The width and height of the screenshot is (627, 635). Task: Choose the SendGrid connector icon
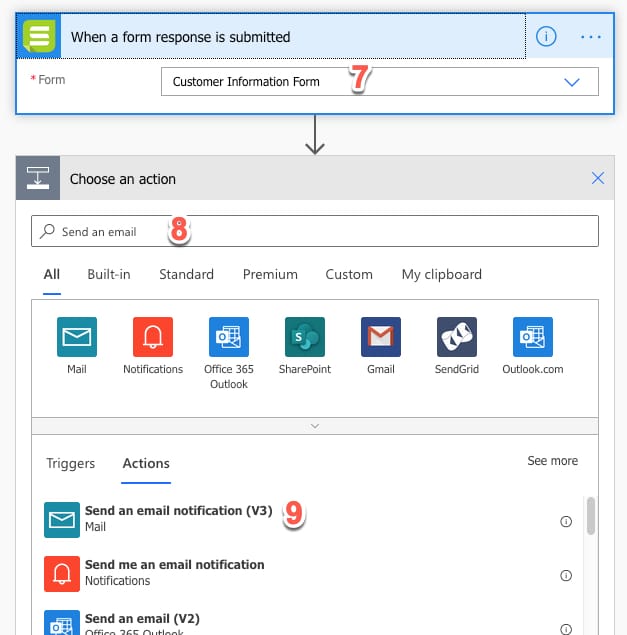[x=457, y=337]
